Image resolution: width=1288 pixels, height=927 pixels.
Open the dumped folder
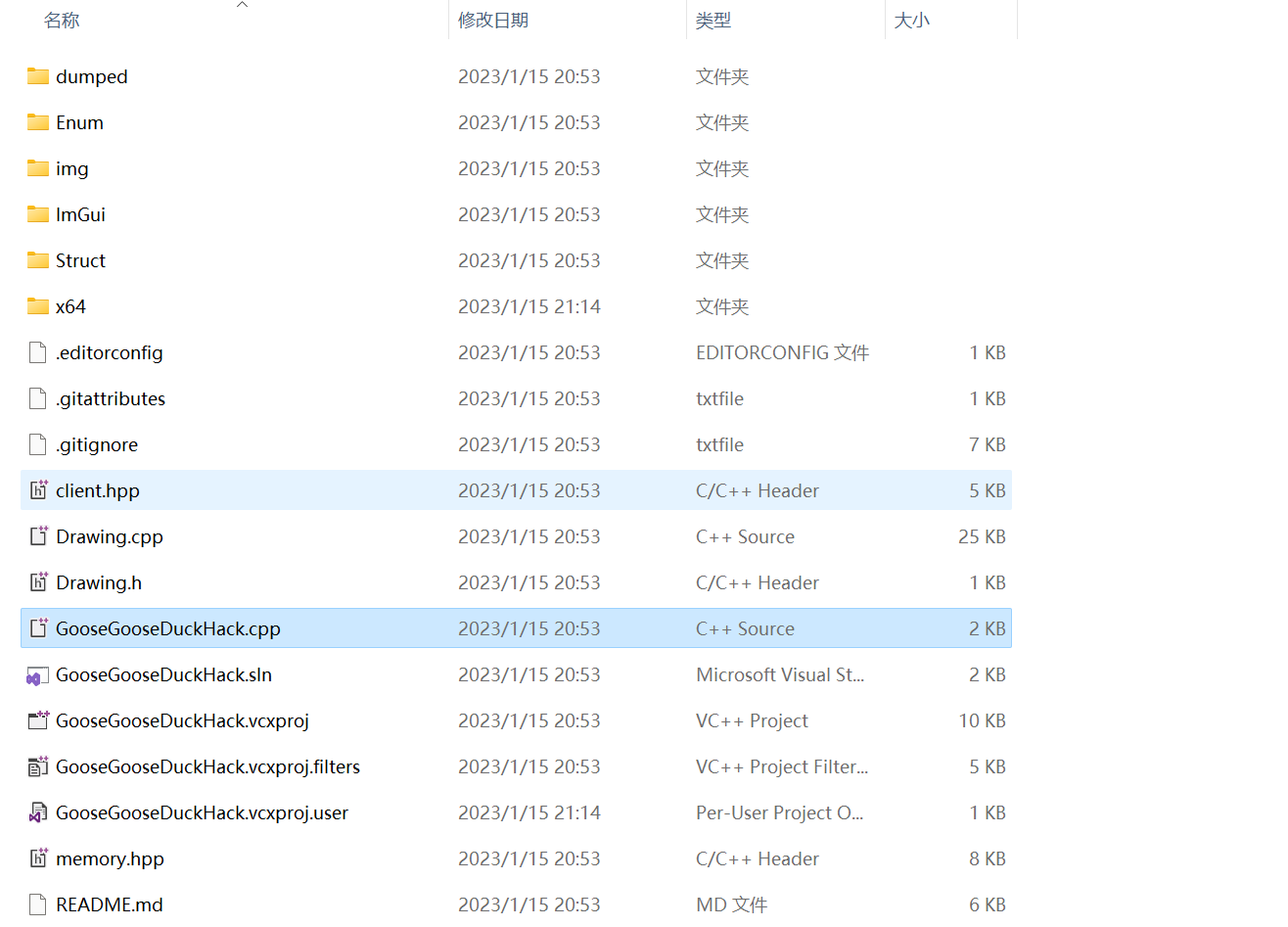click(90, 76)
